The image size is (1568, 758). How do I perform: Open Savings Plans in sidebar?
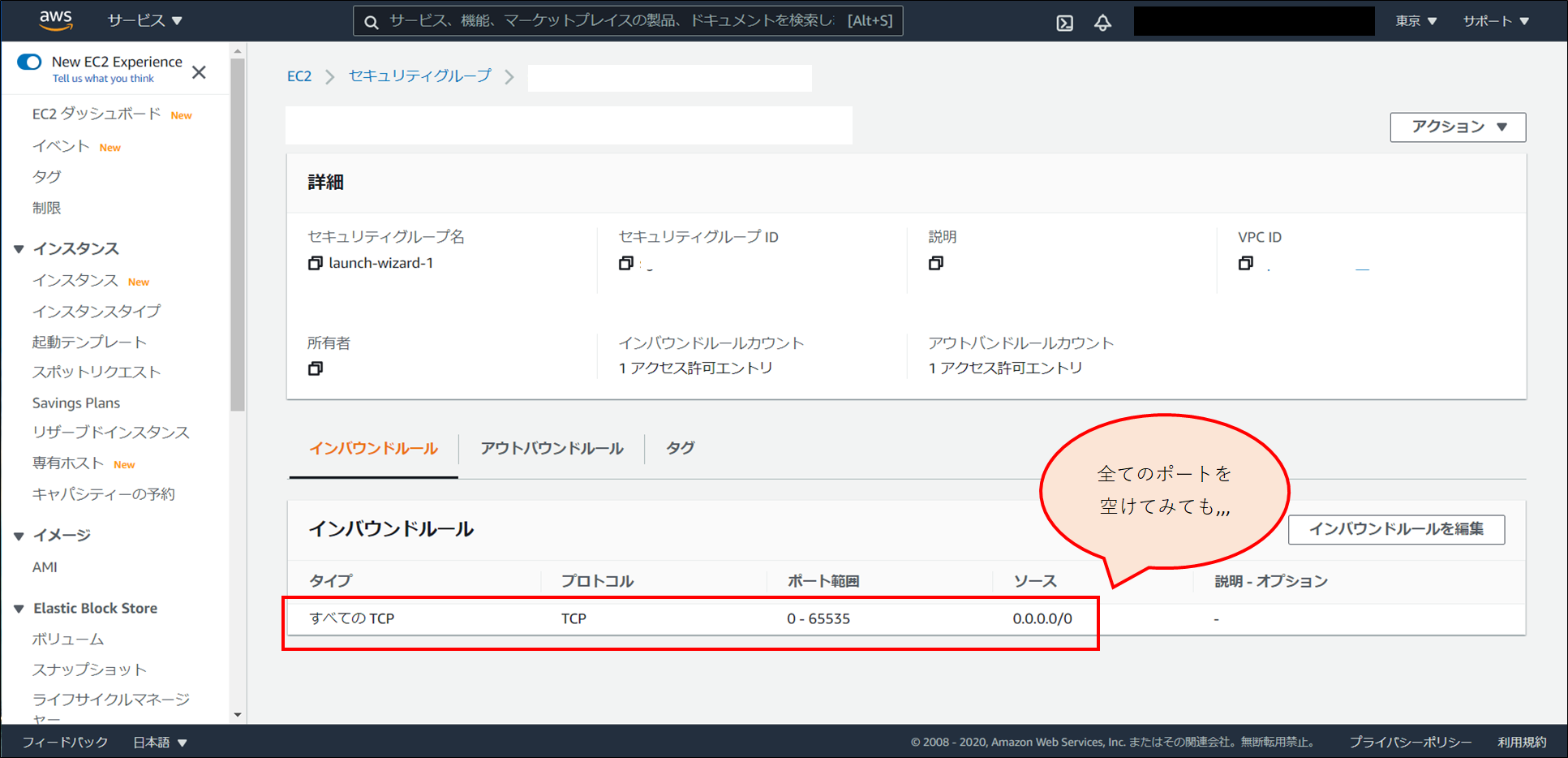pos(76,403)
